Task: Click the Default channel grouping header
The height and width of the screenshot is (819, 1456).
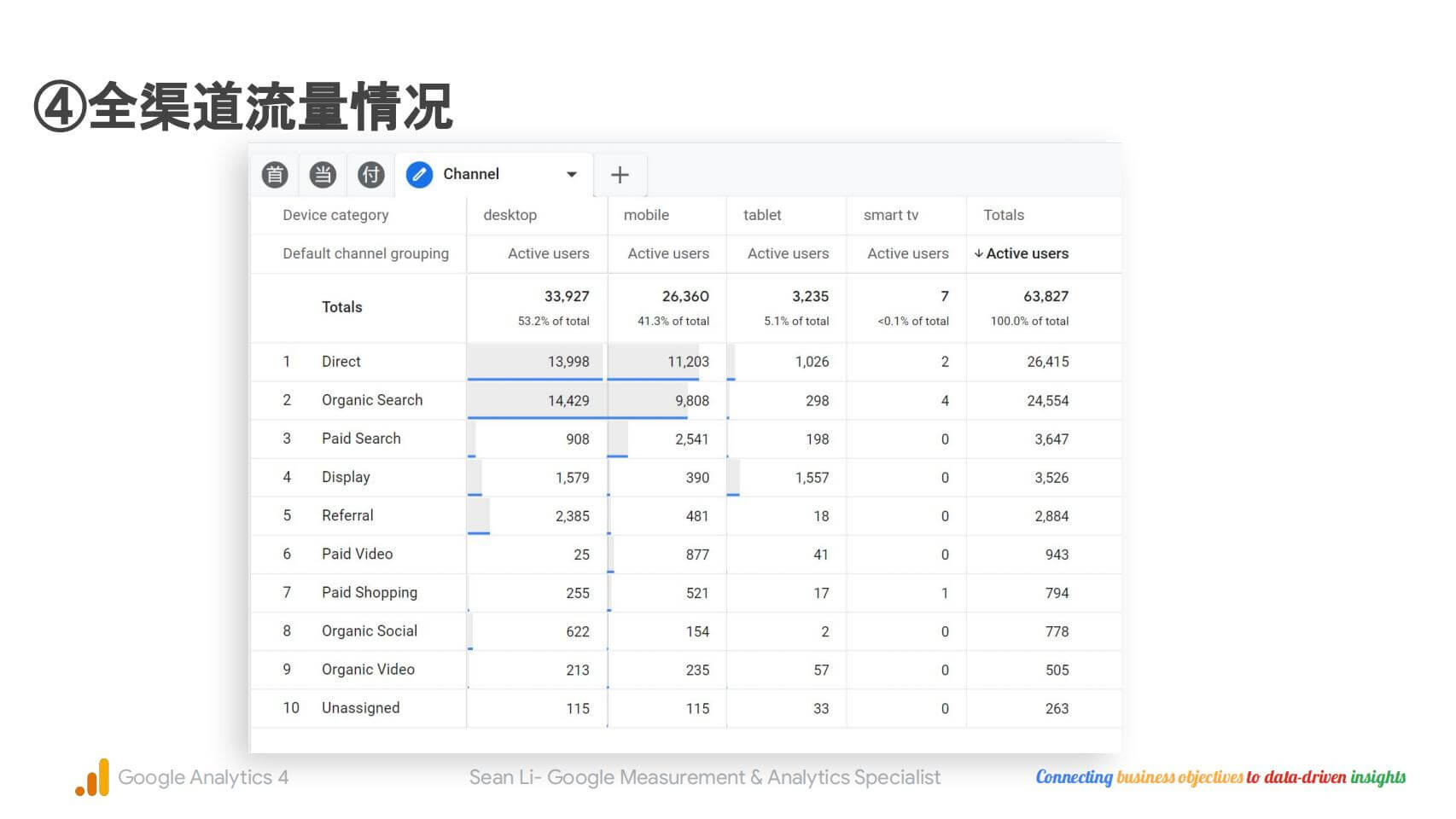Action: coord(365,253)
